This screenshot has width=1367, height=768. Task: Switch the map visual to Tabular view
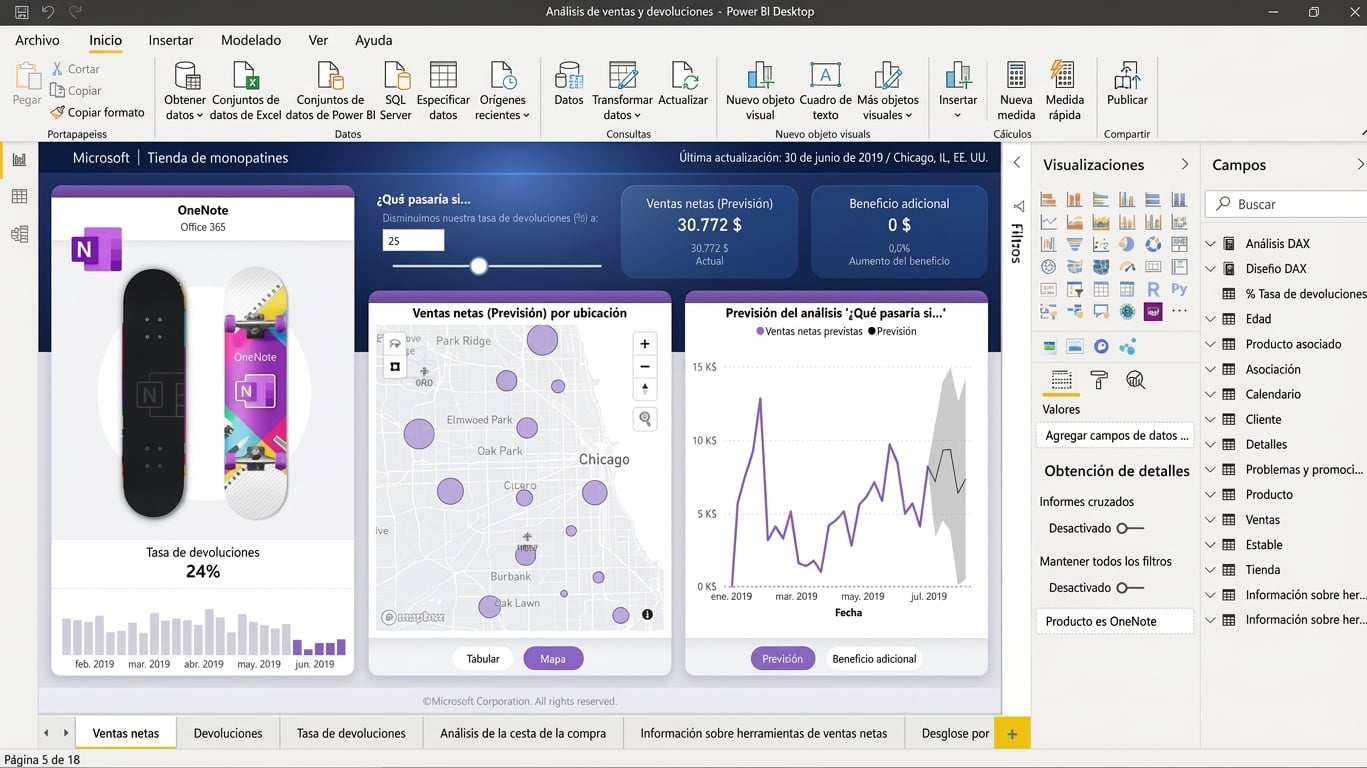pyautogui.click(x=482, y=658)
